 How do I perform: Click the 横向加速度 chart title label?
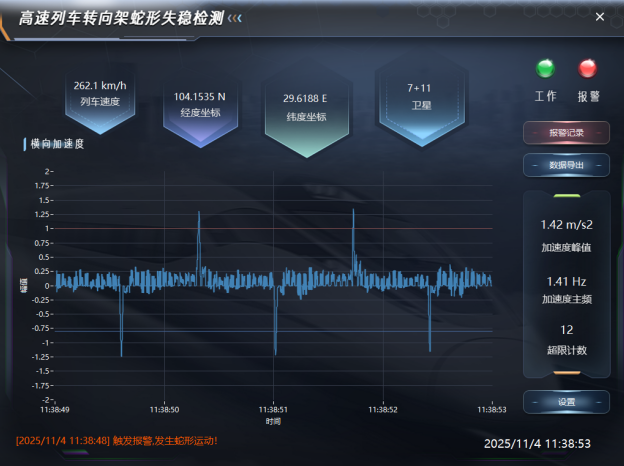click(57, 144)
